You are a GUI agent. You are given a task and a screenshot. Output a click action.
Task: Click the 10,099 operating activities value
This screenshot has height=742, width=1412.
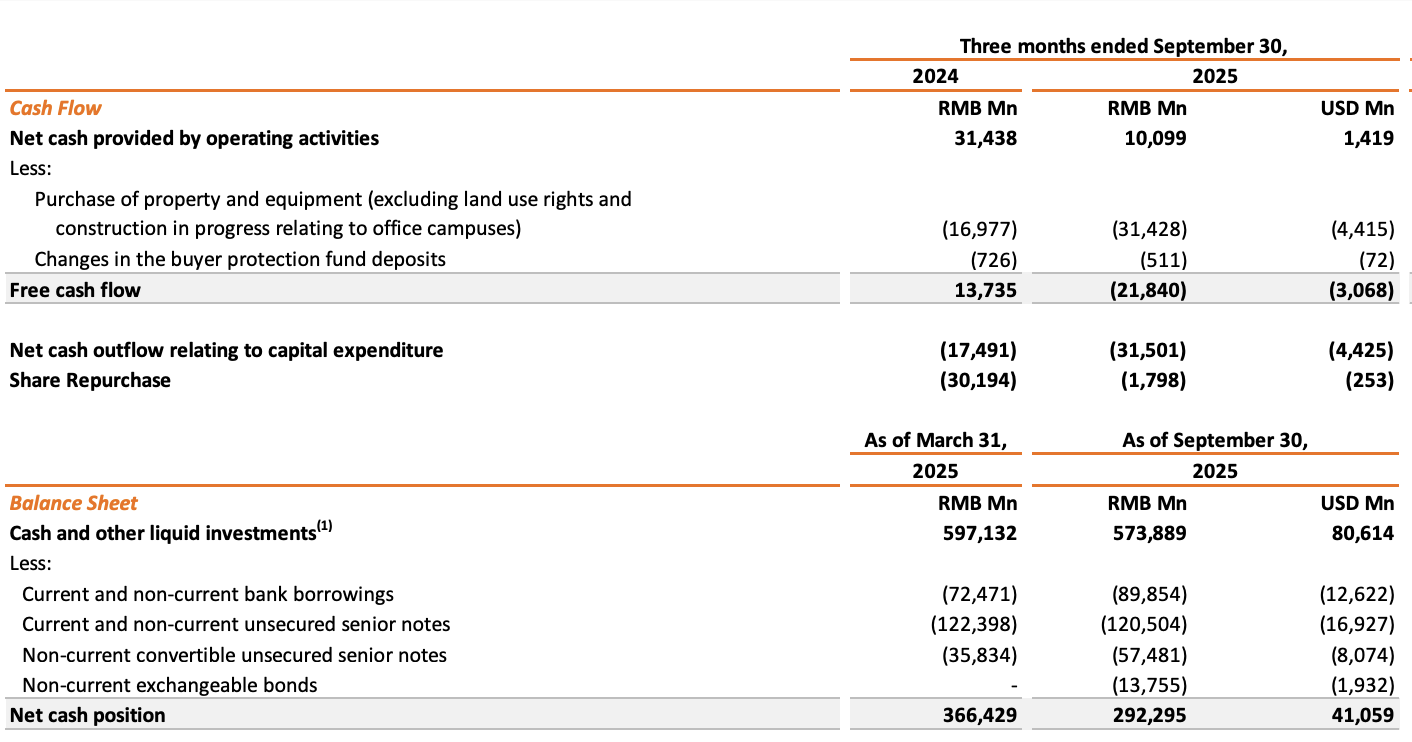pyautogui.click(x=1154, y=139)
